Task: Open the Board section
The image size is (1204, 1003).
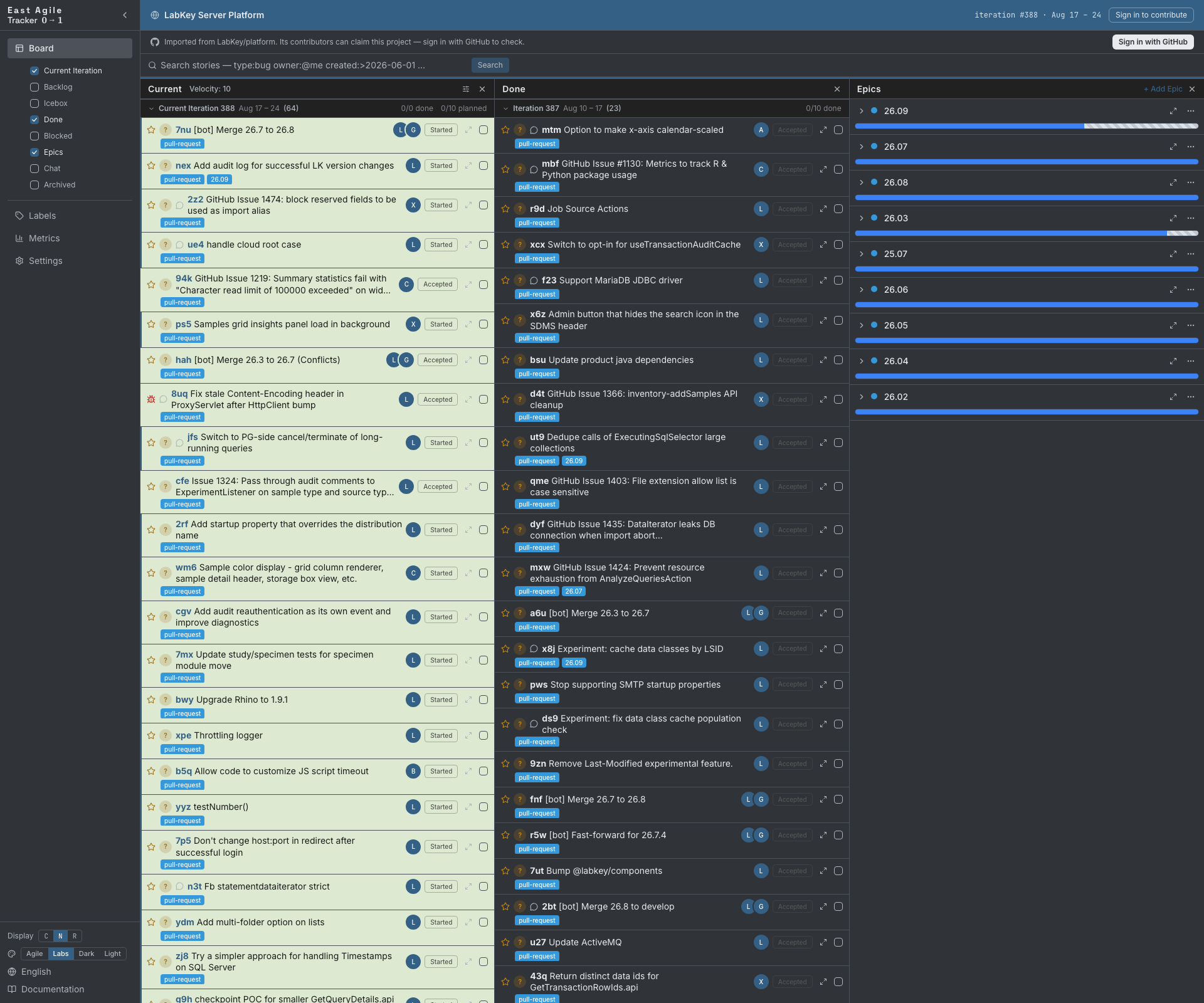Action: tap(70, 48)
